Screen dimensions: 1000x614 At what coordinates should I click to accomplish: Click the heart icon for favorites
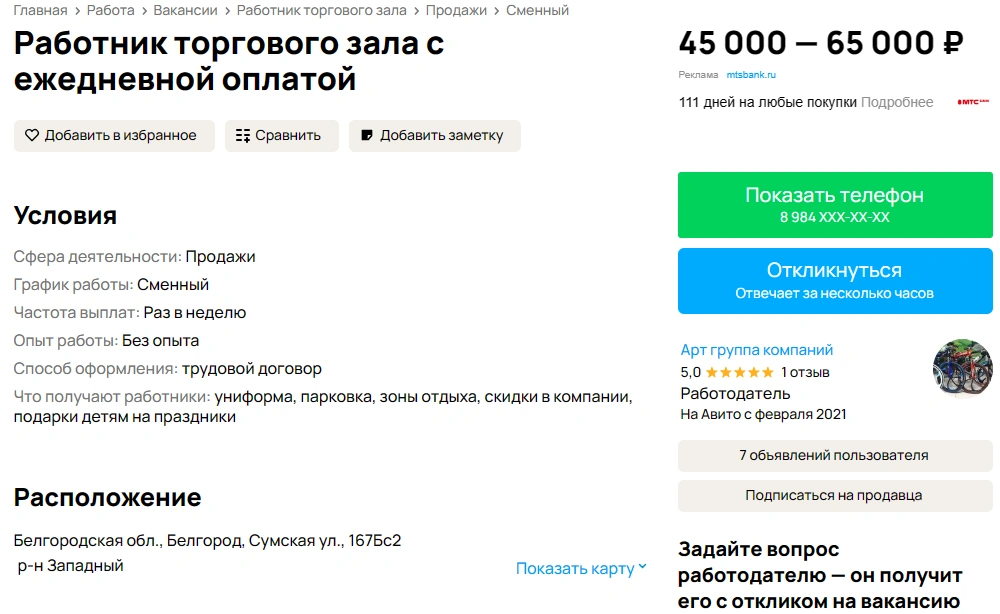[x=32, y=136]
